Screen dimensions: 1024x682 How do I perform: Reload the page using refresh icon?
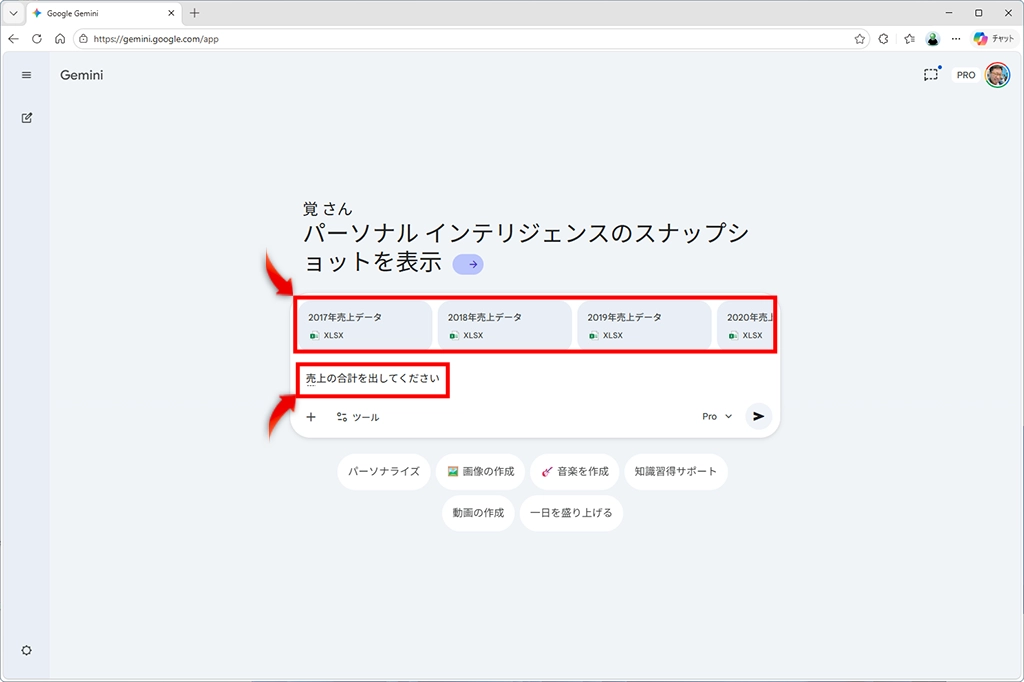37,39
